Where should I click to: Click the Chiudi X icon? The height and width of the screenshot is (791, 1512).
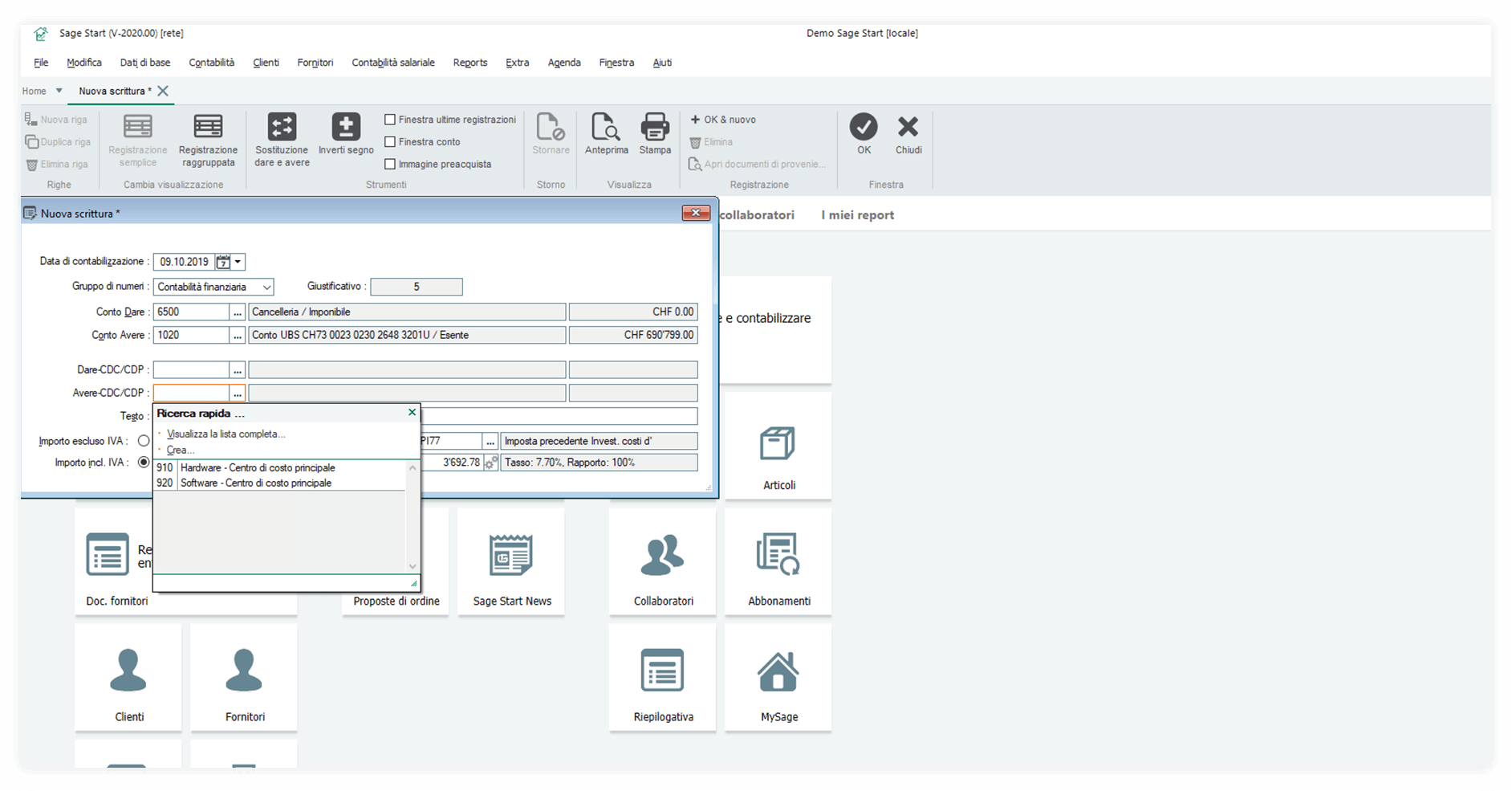point(908,126)
